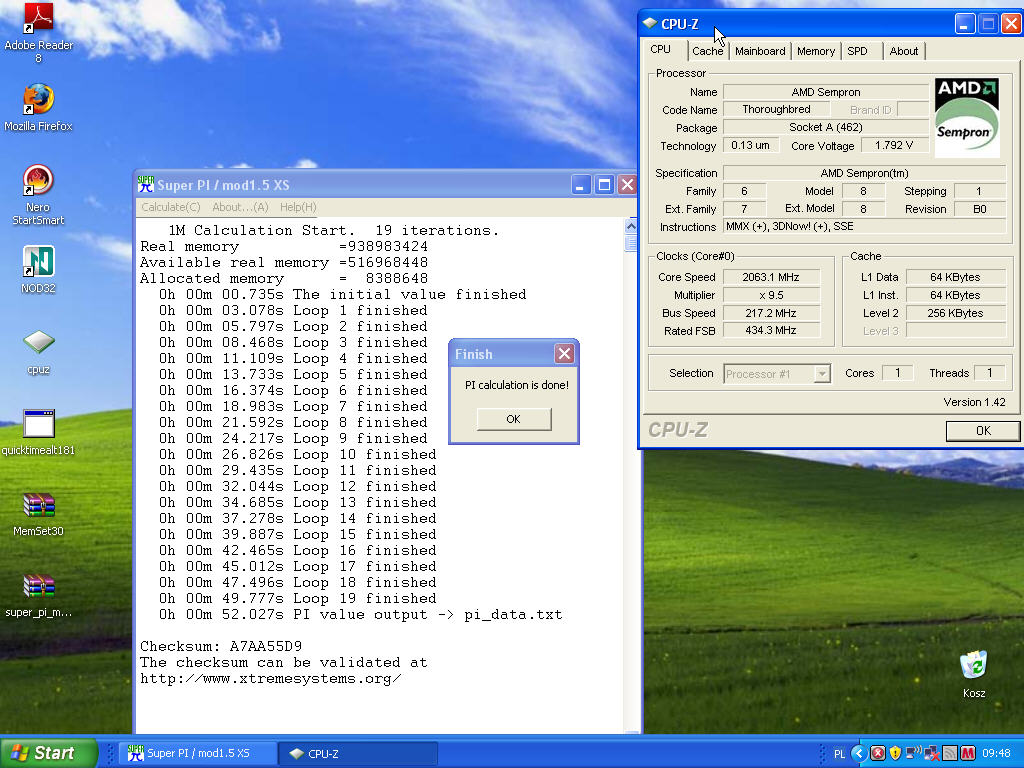Click the Super PI scrollbar up arrow
1024x768 pixels.
(x=631, y=227)
